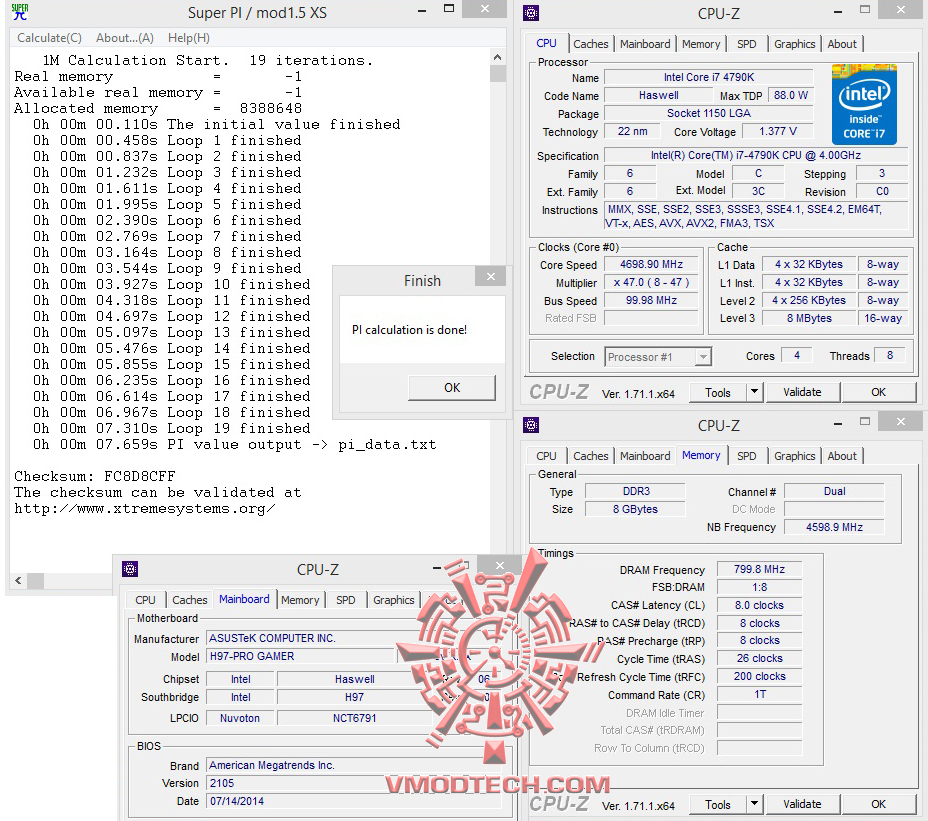928x821 pixels.
Task: Click Tools button in top CPU-Z window
Action: point(718,392)
